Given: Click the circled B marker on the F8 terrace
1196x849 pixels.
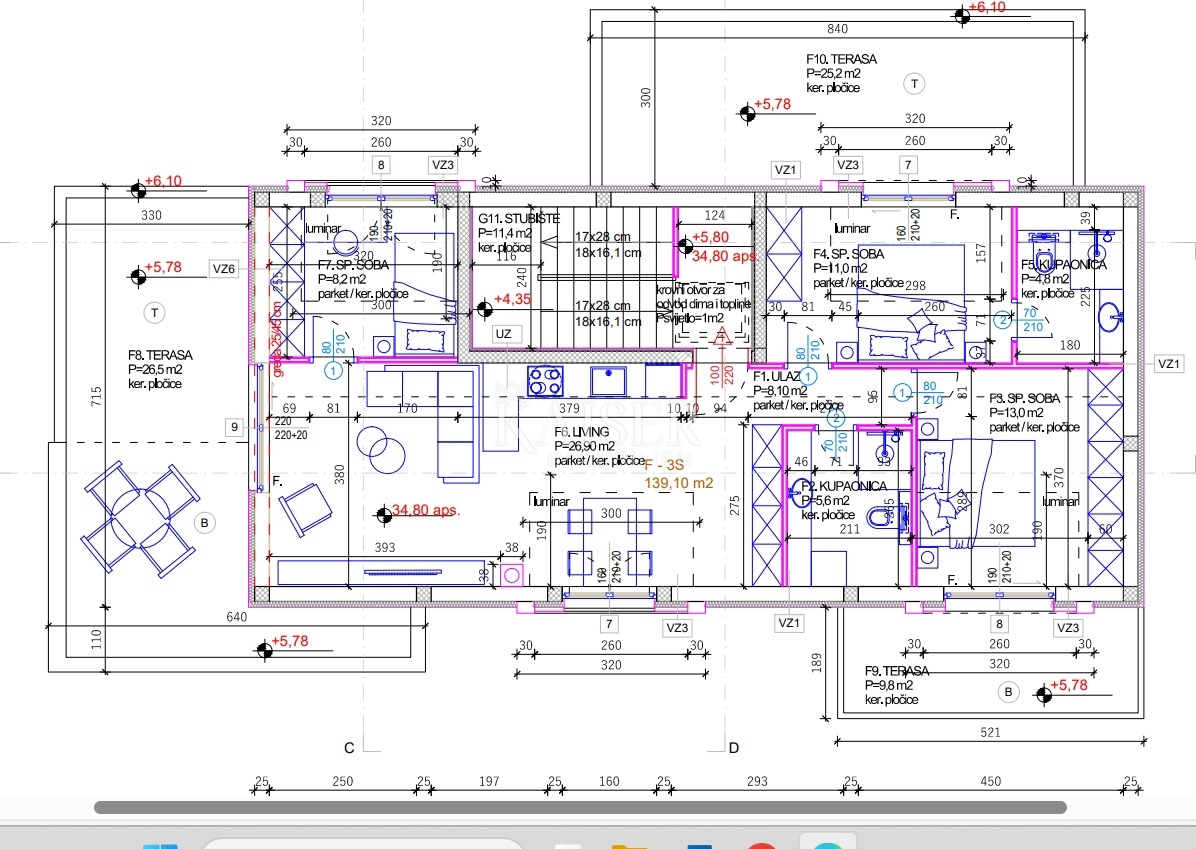Looking at the screenshot, I should 203,521.
